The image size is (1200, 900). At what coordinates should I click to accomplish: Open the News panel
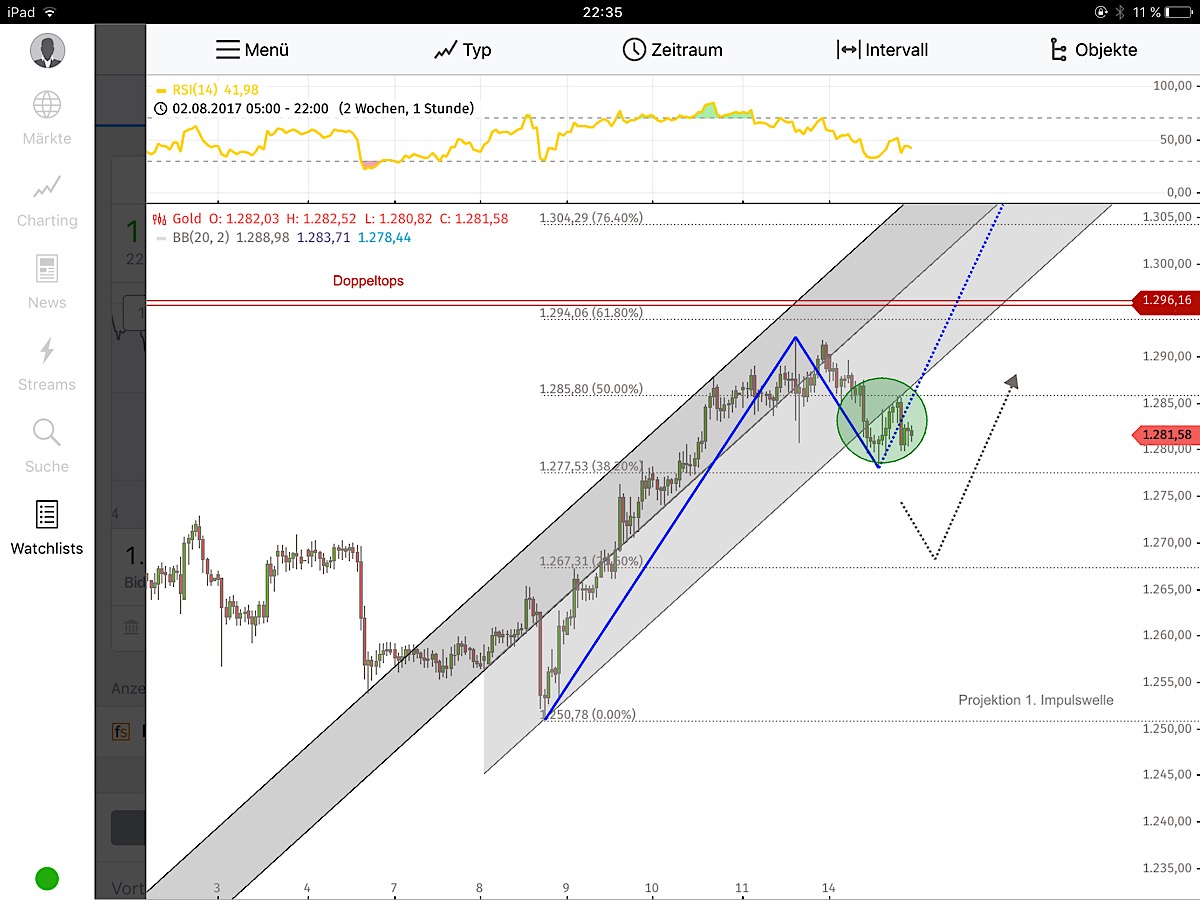(45, 279)
